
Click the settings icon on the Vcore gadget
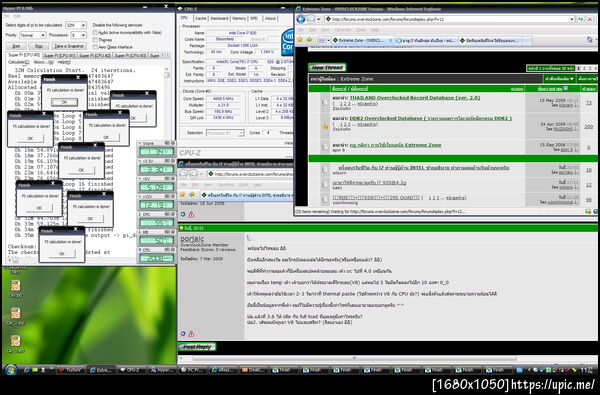[172, 143]
